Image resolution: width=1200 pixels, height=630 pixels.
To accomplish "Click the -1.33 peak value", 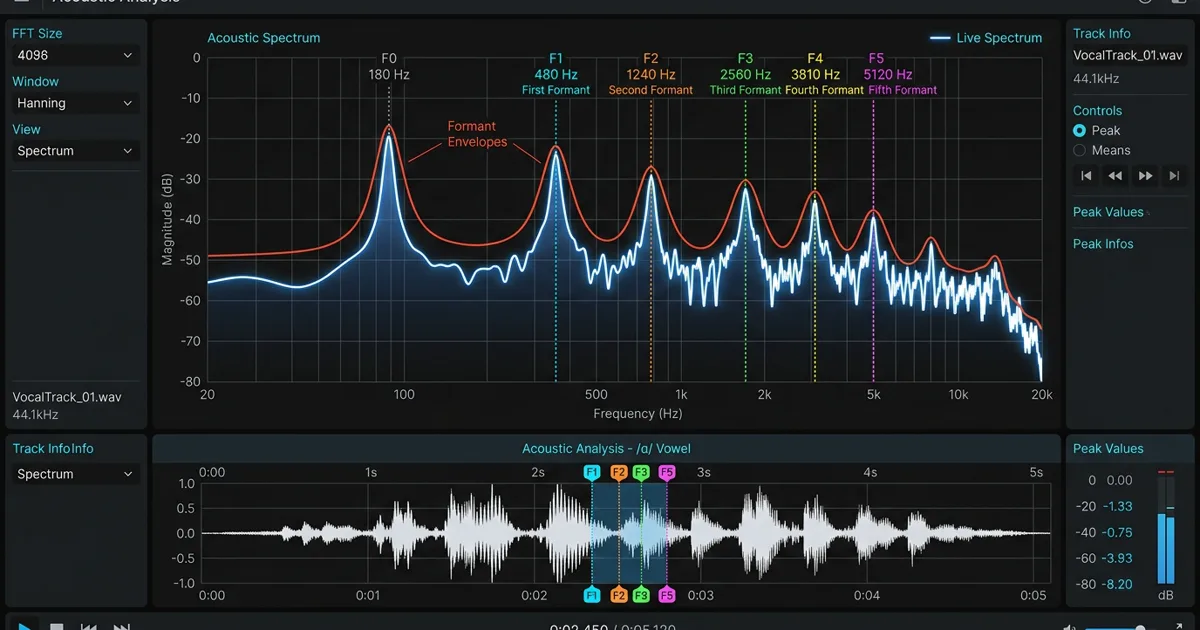I will tap(1117, 506).
